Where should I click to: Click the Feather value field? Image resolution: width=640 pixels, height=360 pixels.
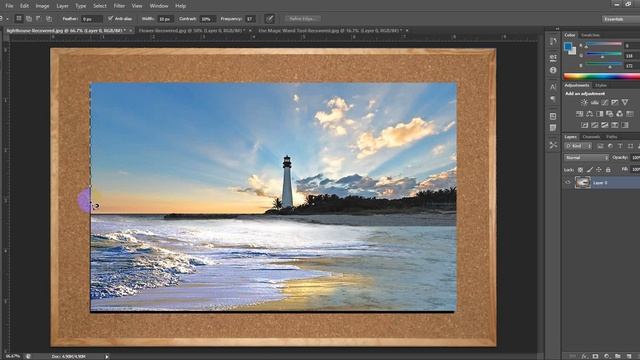[91, 19]
